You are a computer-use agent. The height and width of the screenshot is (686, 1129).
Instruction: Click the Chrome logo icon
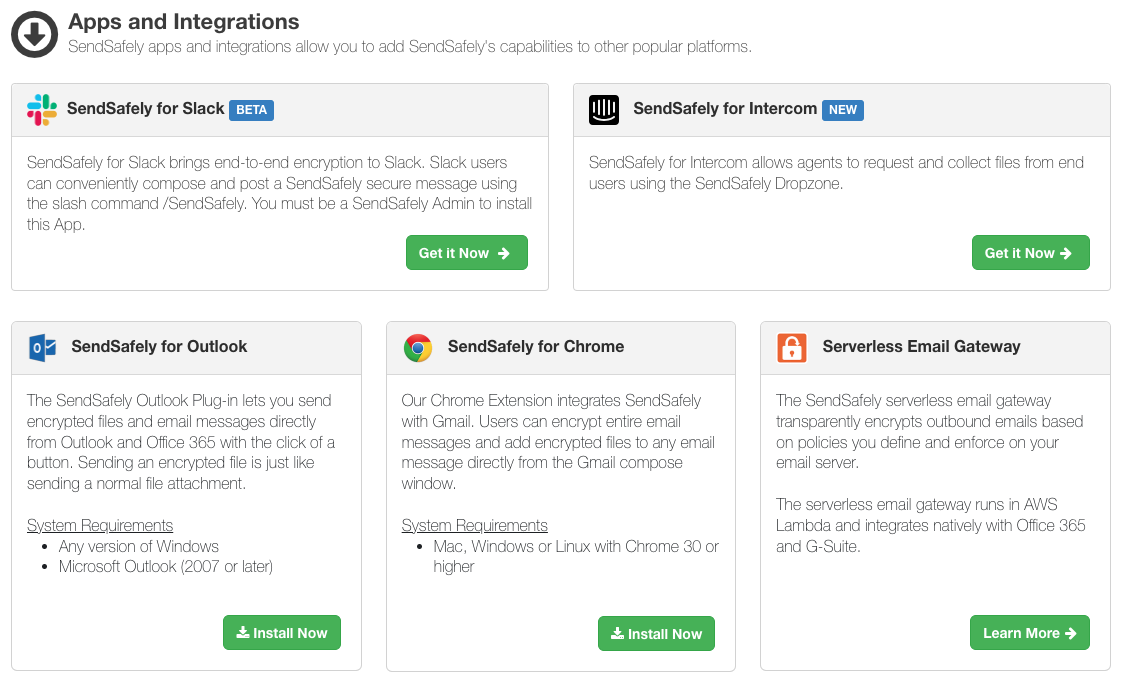(418, 348)
